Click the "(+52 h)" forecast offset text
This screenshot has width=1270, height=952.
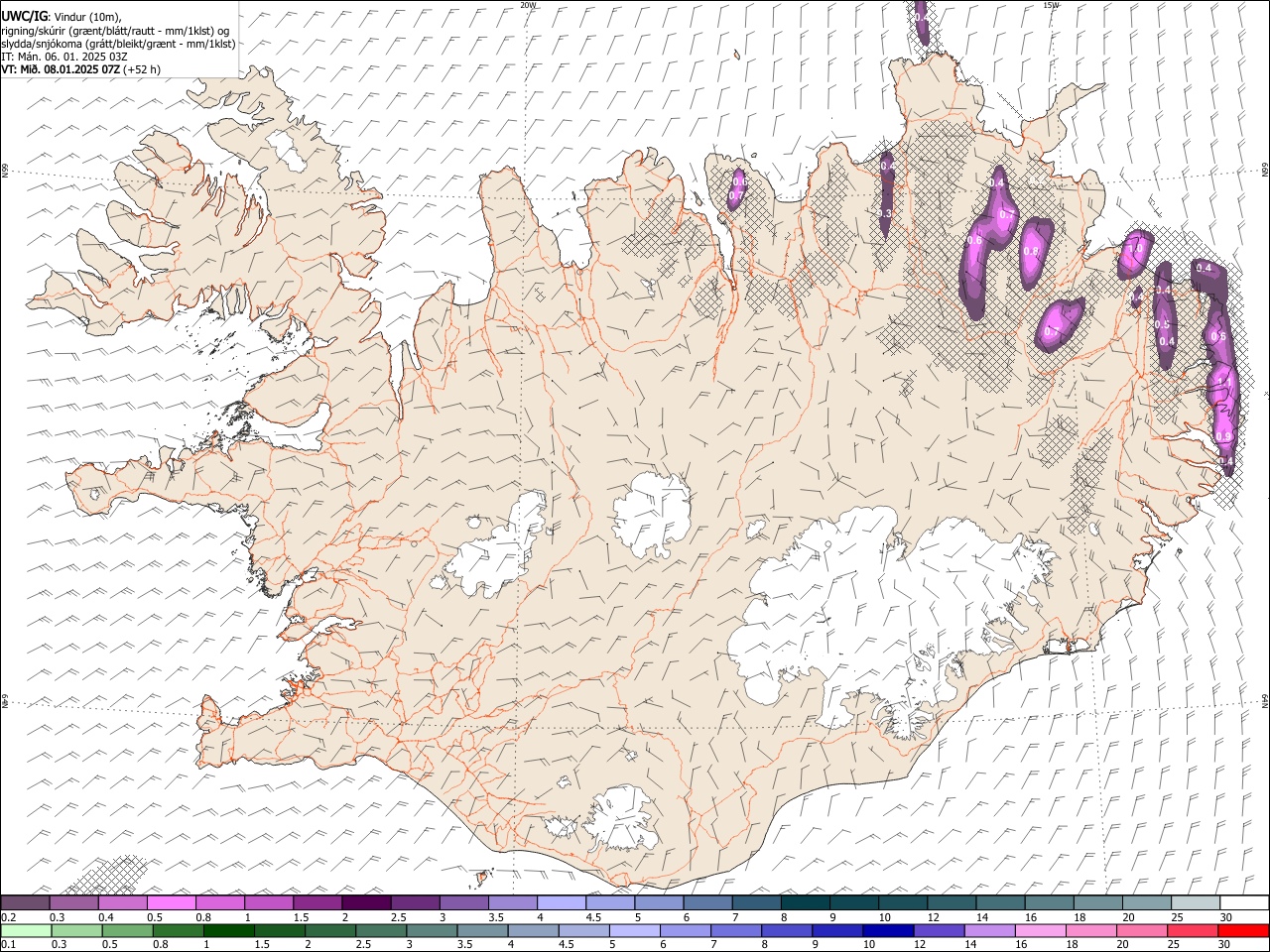click(x=143, y=69)
